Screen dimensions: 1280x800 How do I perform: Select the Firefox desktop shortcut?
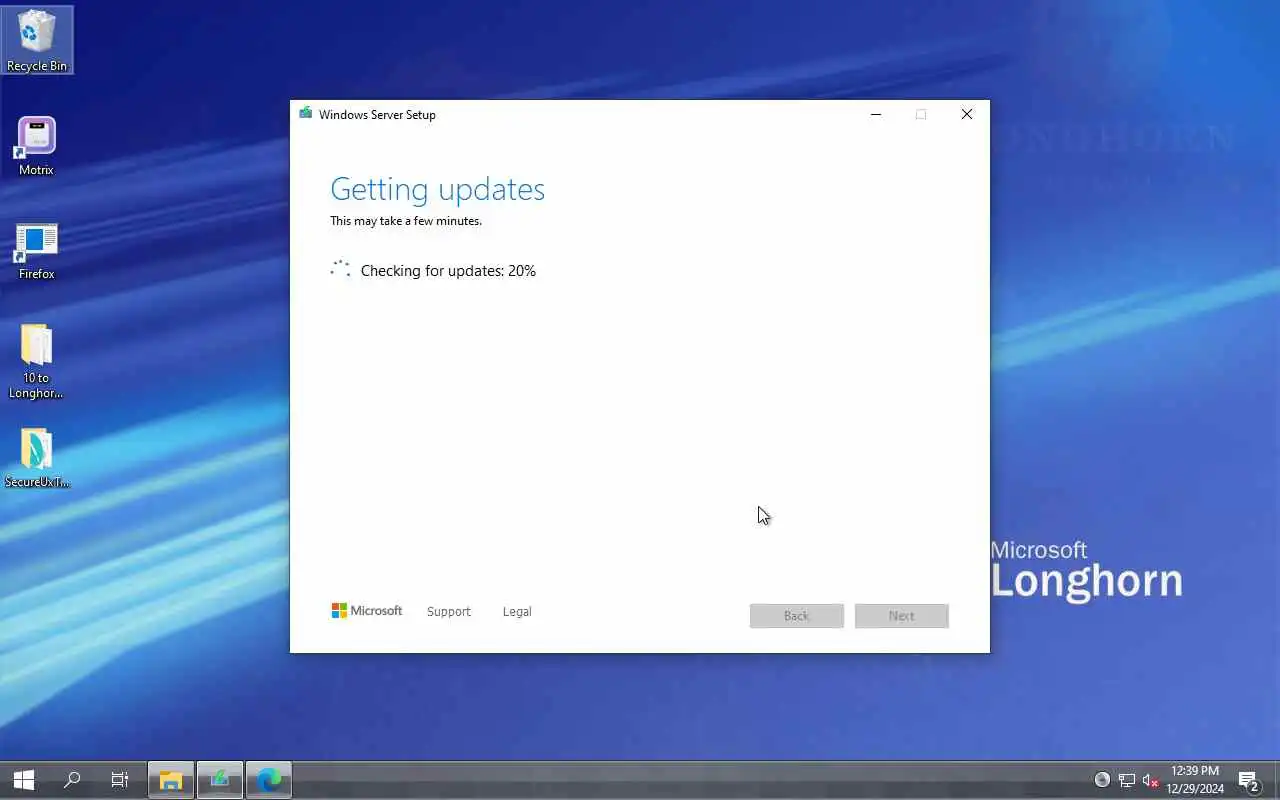[36, 251]
